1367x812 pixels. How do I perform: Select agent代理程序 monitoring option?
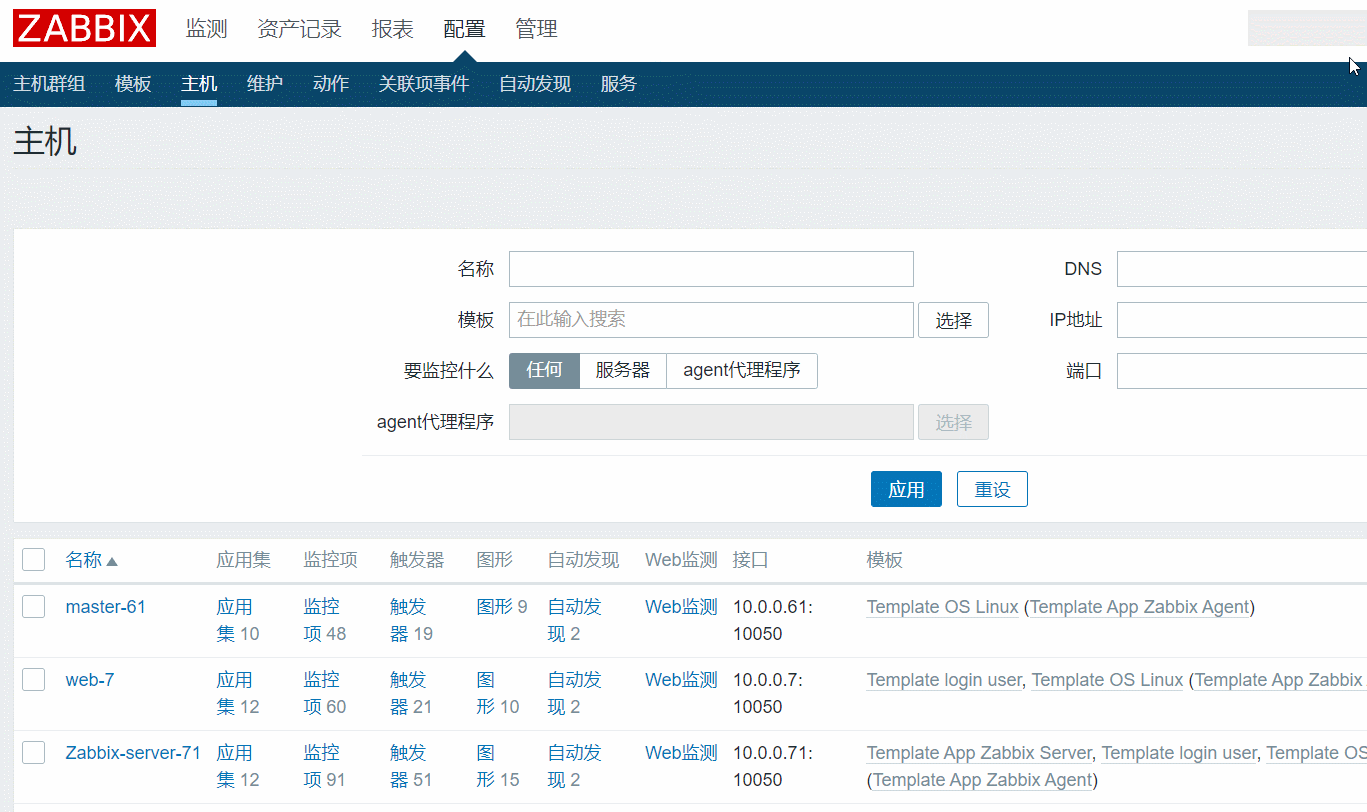[x=742, y=370]
